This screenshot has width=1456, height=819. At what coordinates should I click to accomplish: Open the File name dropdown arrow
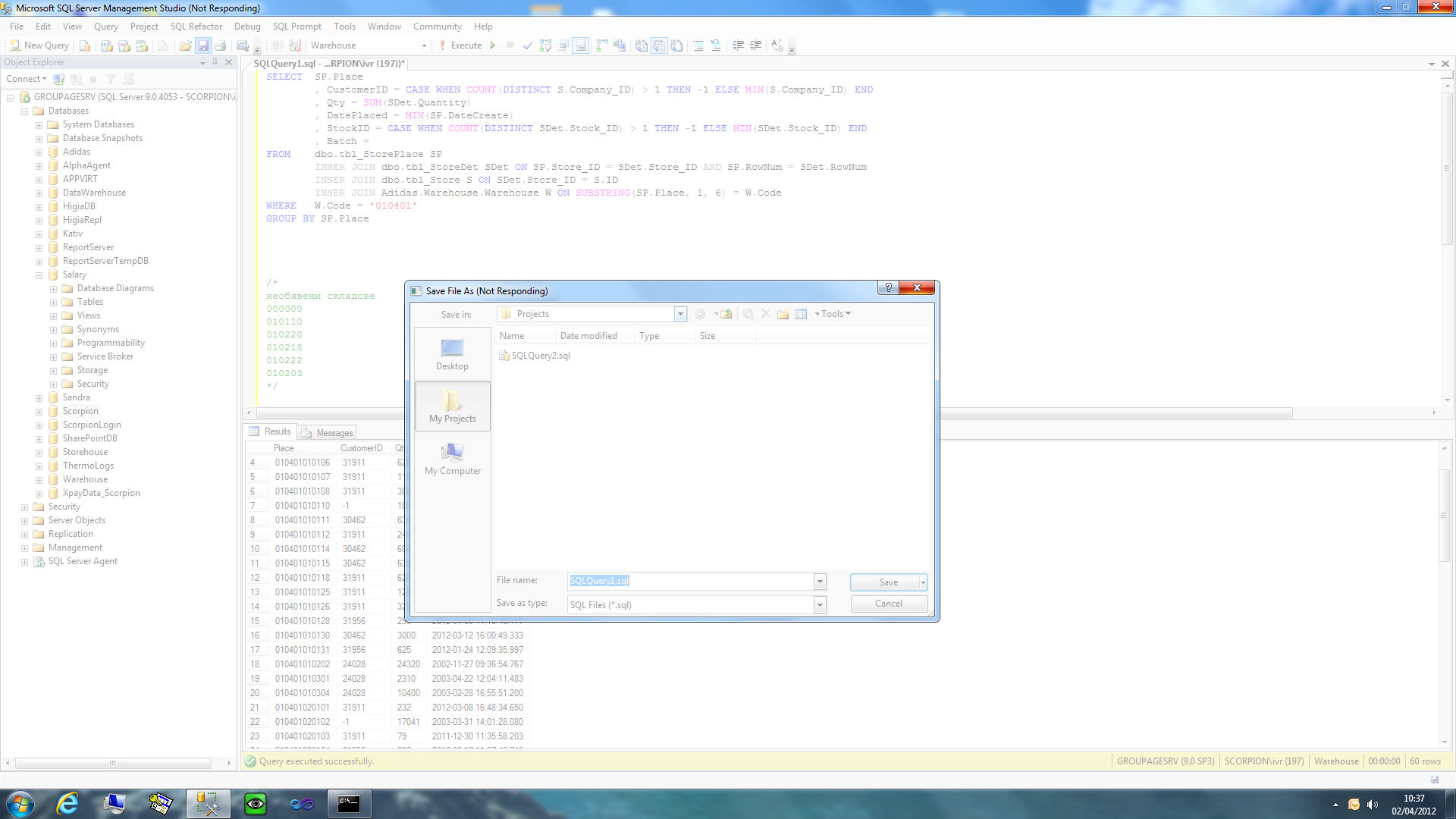tap(820, 582)
